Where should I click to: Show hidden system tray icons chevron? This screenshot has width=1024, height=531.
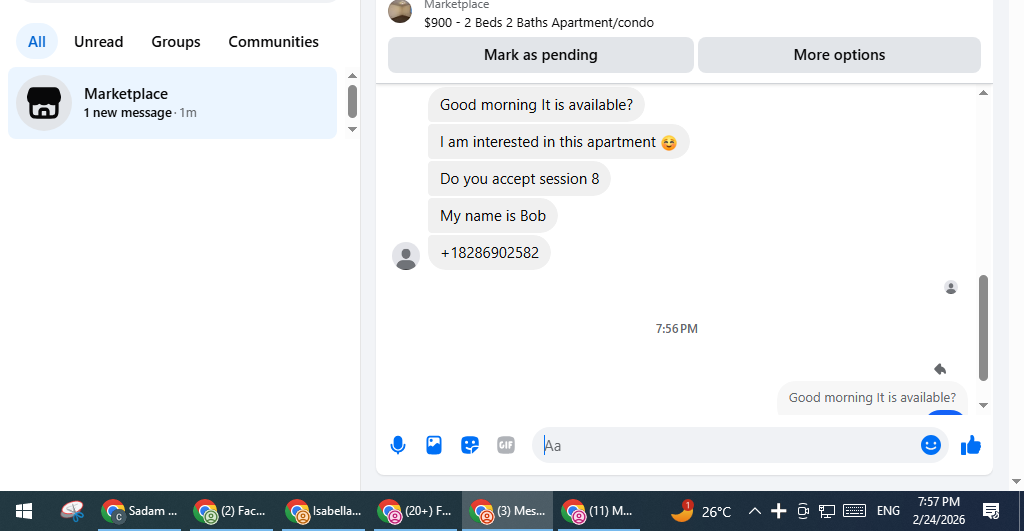[x=754, y=511]
